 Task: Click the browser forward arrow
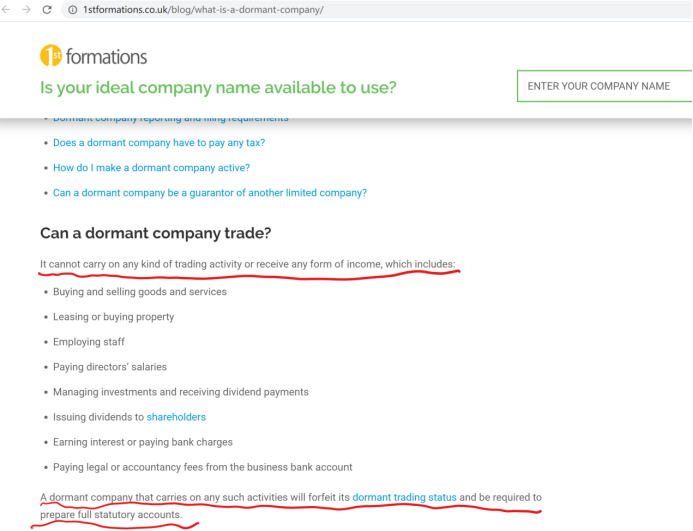click(x=27, y=9)
